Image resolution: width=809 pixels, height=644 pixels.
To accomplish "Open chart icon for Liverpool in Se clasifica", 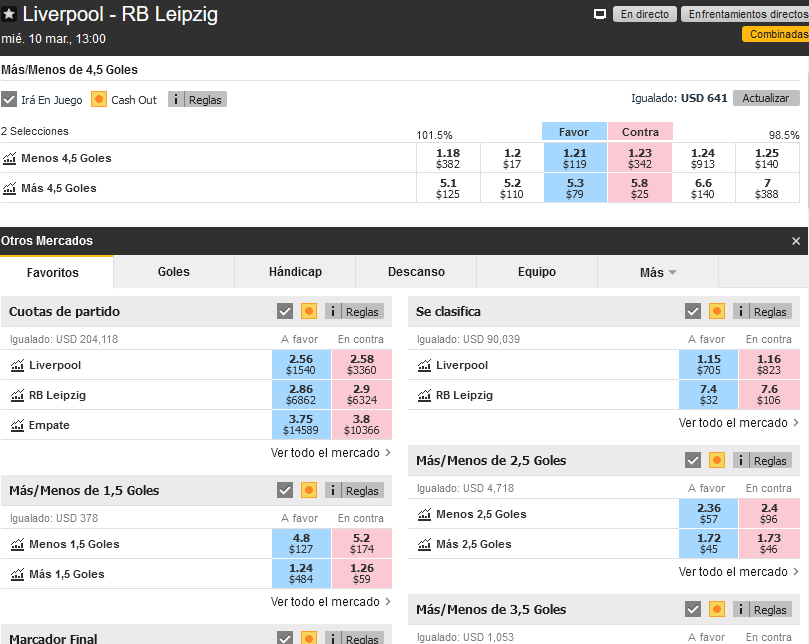I will click(x=425, y=365).
